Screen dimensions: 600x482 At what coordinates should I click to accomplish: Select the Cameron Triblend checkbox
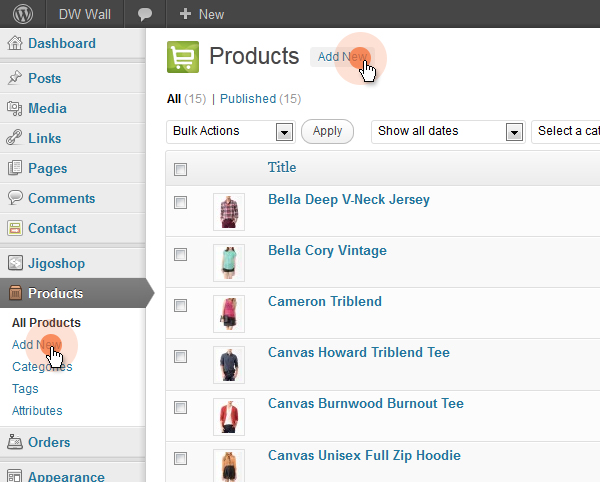[x=180, y=306]
